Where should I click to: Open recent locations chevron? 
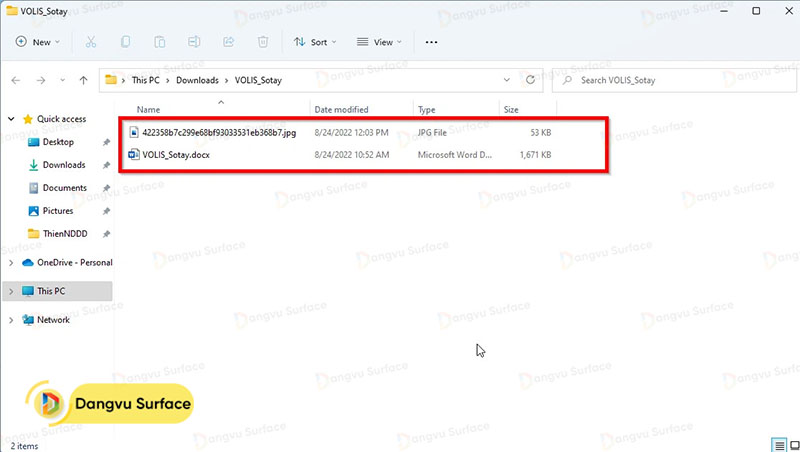[62, 80]
